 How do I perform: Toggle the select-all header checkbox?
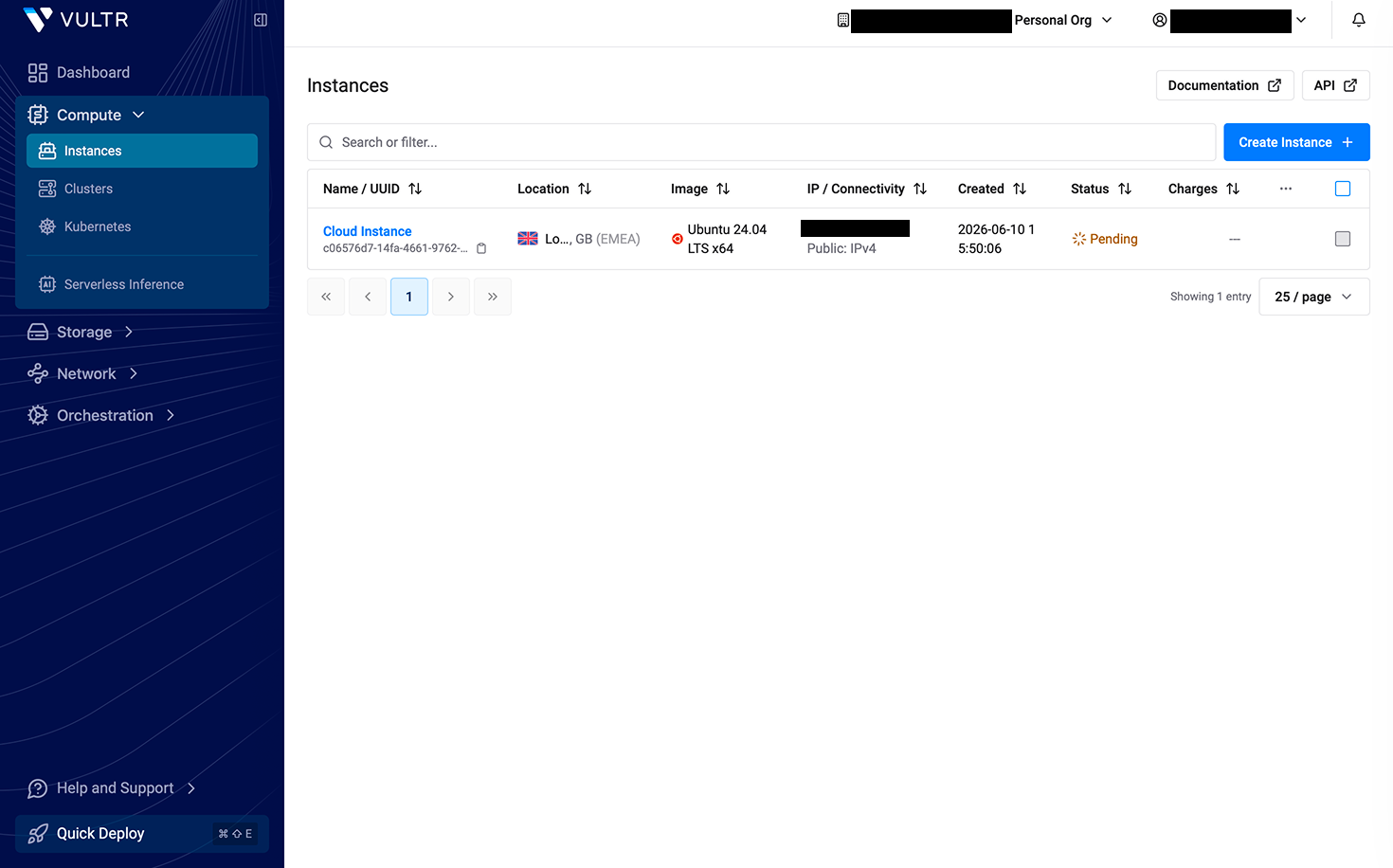1343,189
